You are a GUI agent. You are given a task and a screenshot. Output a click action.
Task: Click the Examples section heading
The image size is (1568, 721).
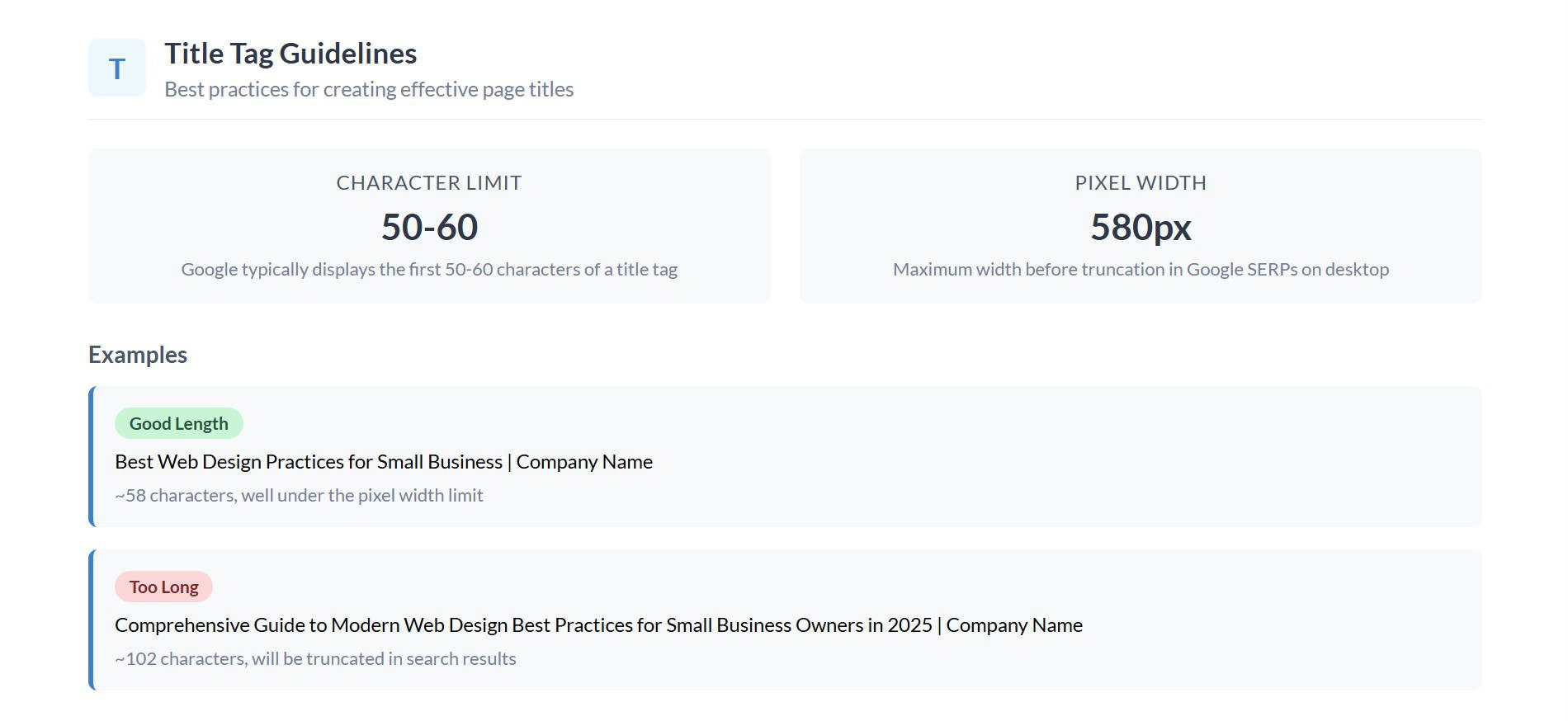(x=138, y=355)
